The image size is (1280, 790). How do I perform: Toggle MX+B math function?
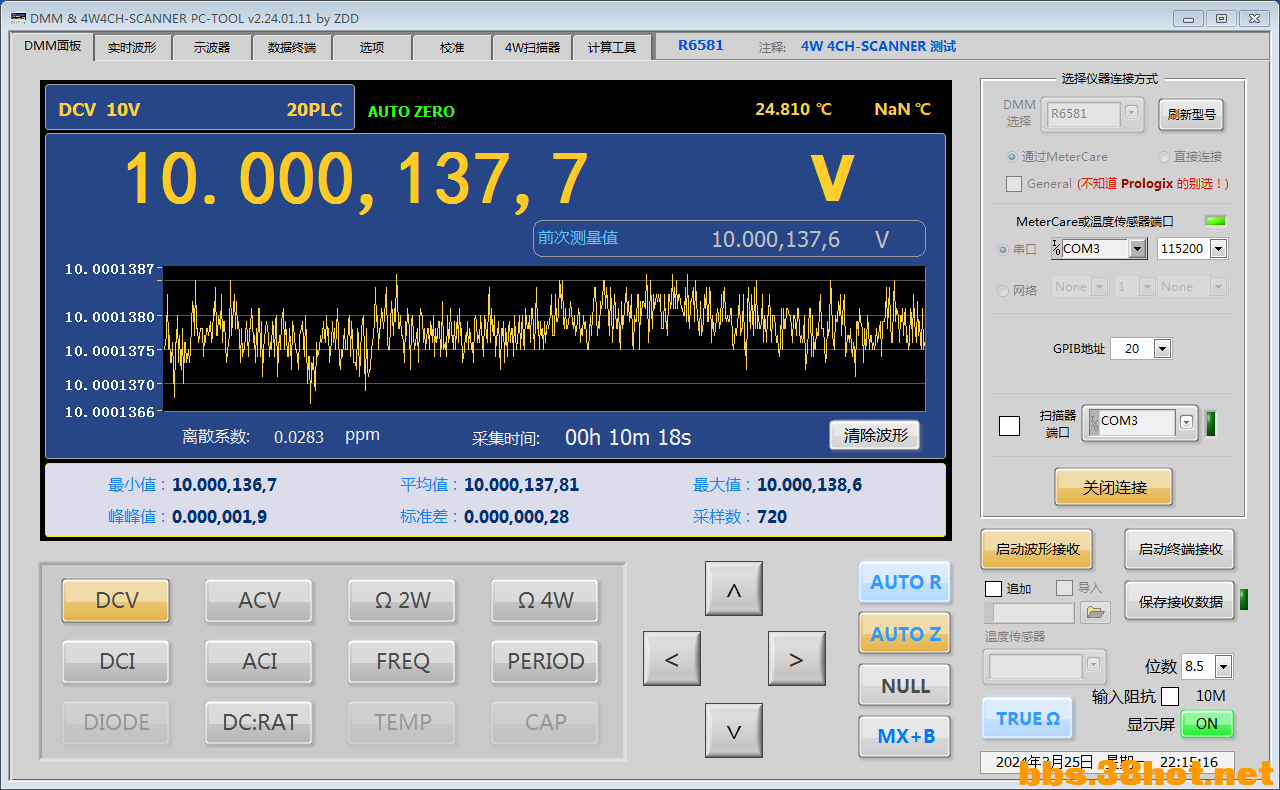click(905, 737)
